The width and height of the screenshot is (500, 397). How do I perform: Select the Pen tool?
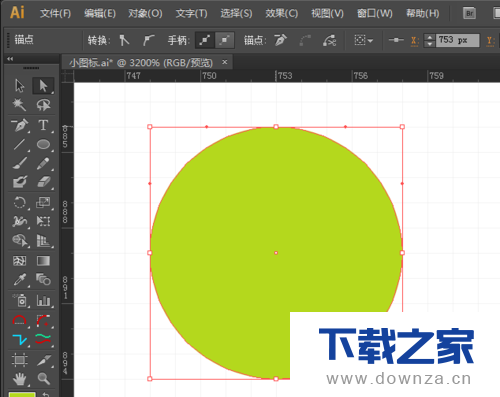pyautogui.click(x=20, y=125)
